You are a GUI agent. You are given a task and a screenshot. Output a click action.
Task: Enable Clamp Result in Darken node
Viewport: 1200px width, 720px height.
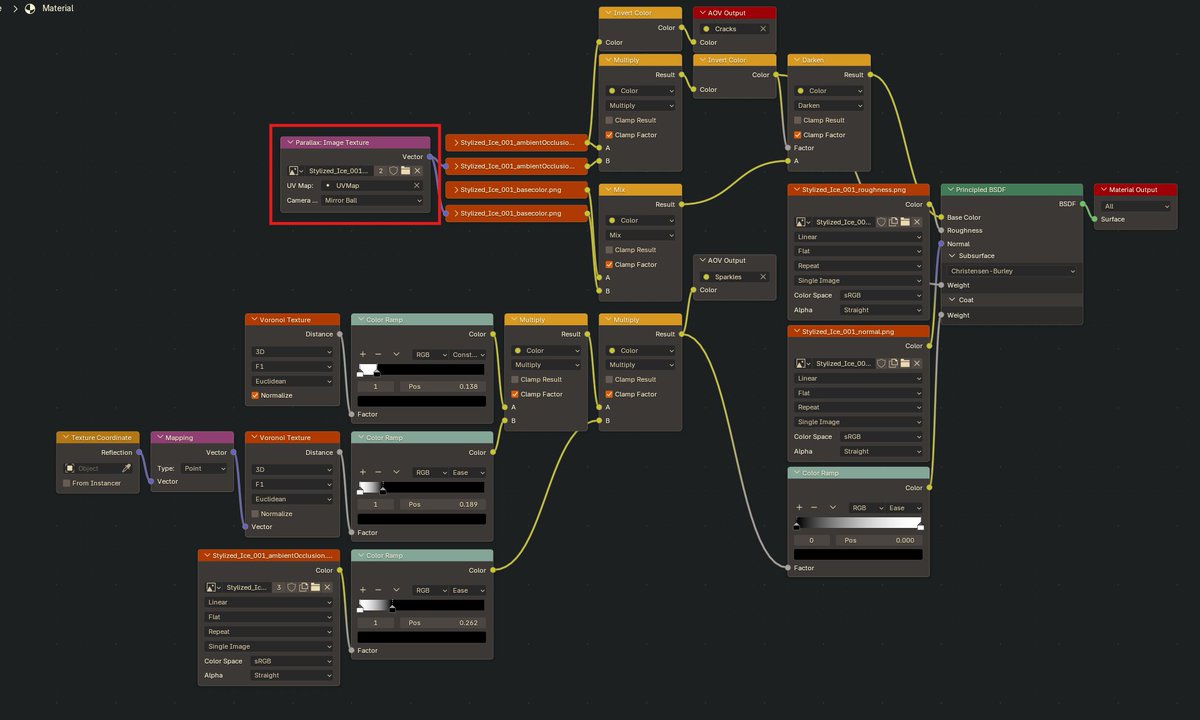800,120
